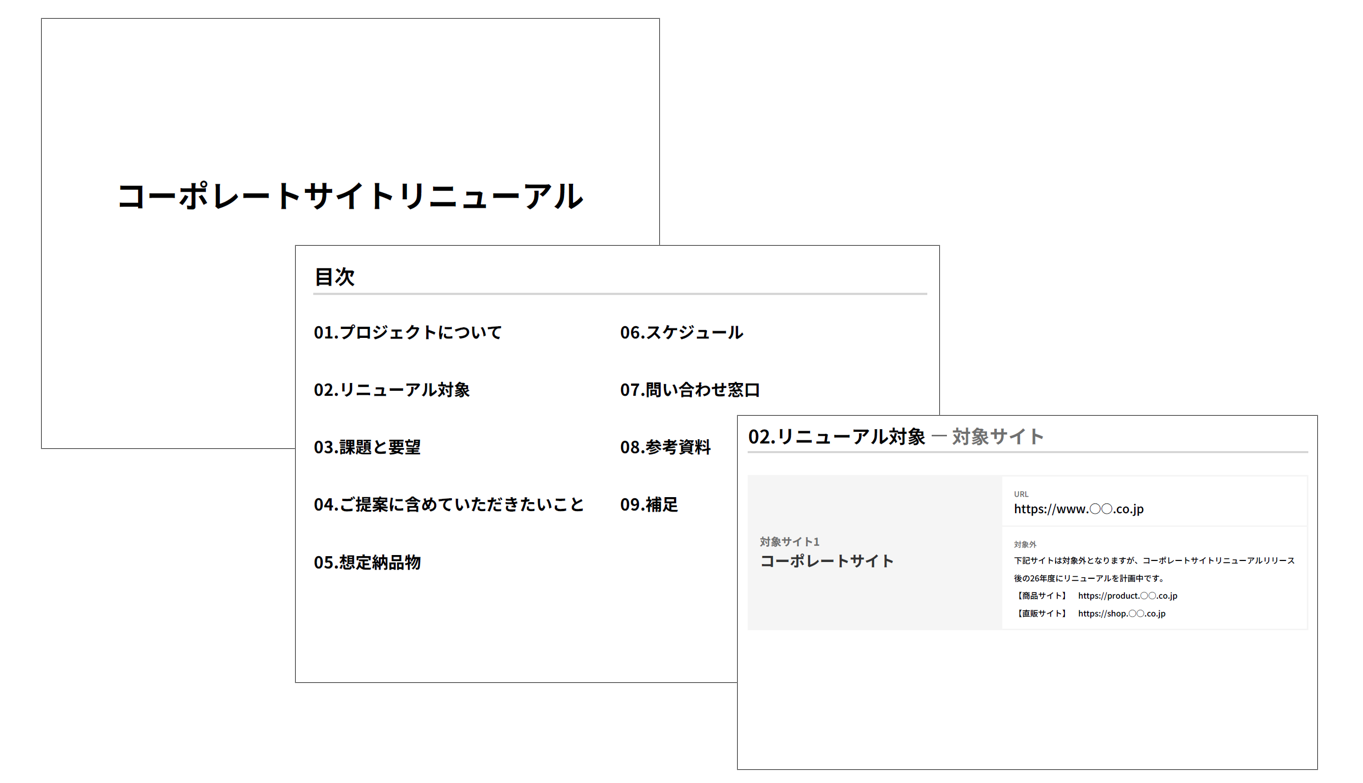Open 06.スケジュール contents entry
The image size is (1363, 783).
[681, 332]
